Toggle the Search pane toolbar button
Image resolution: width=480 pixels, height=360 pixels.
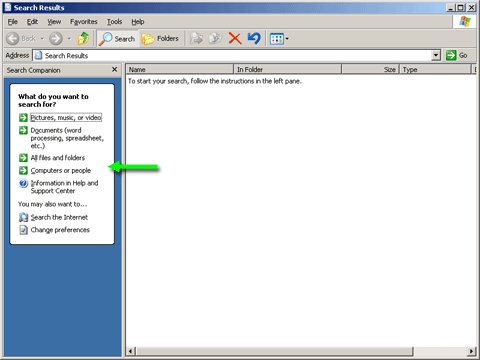117,39
